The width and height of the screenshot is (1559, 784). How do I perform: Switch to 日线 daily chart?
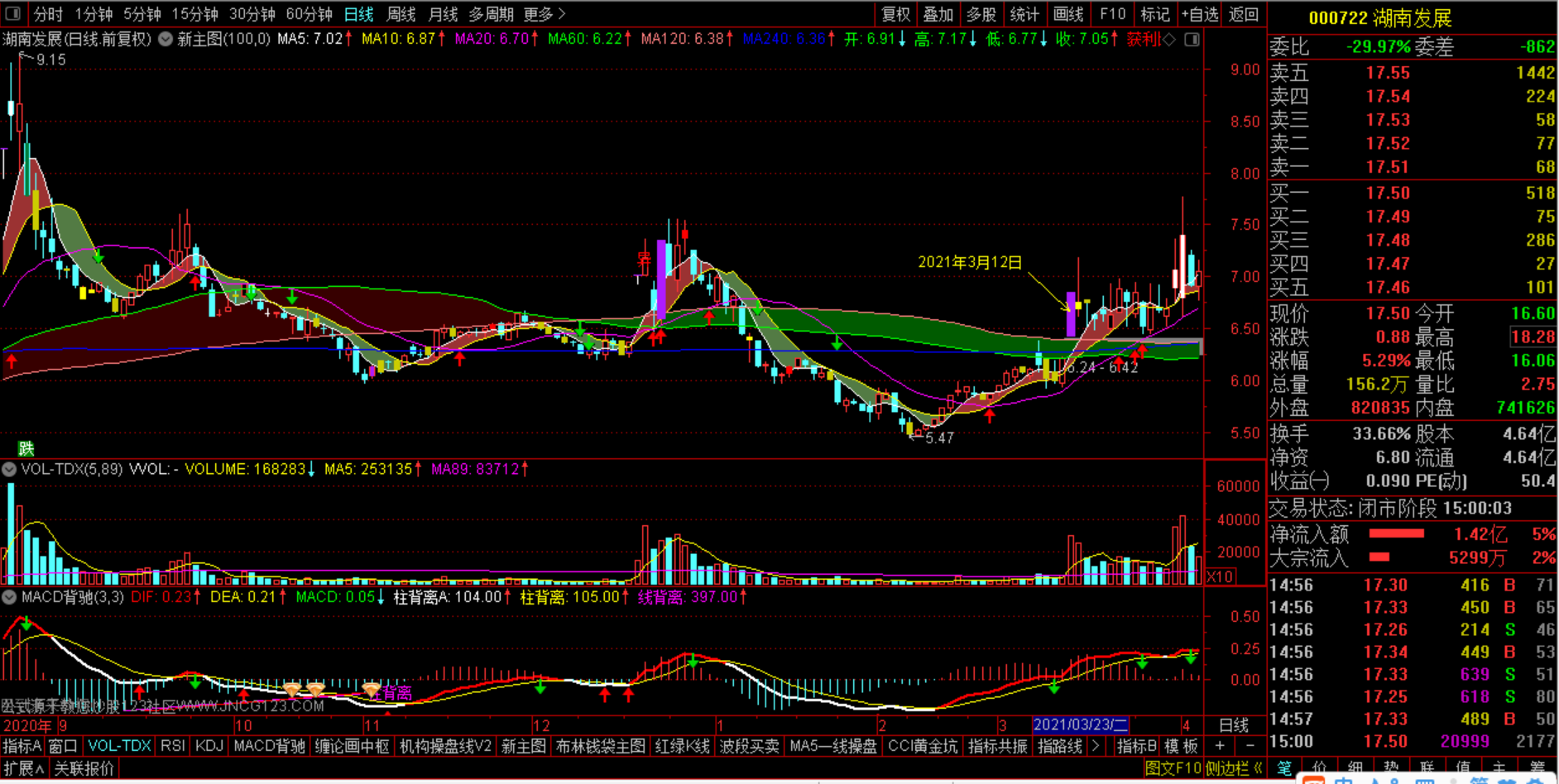pos(359,14)
